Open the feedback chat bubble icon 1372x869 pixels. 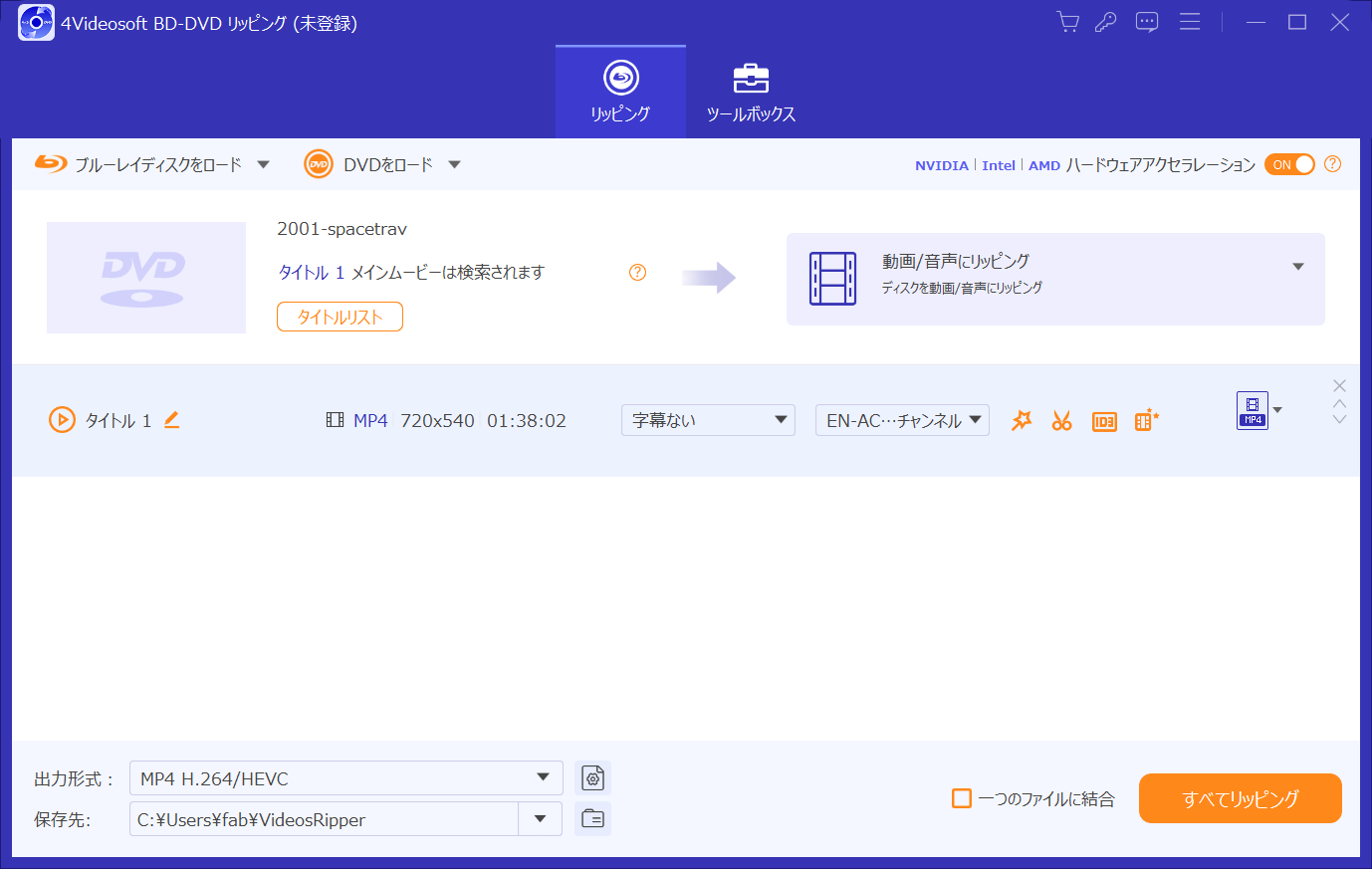[x=1147, y=22]
